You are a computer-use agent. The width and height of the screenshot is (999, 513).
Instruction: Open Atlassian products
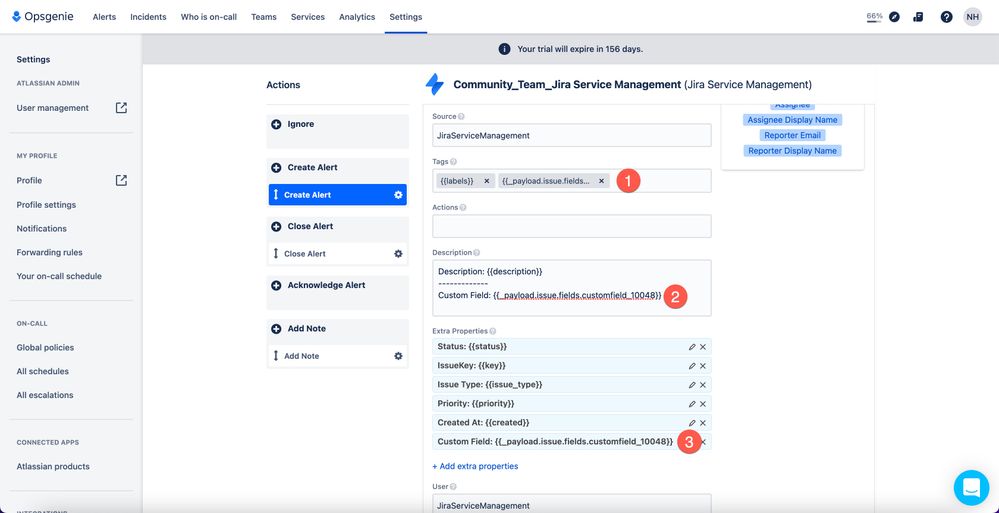[x=53, y=466]
